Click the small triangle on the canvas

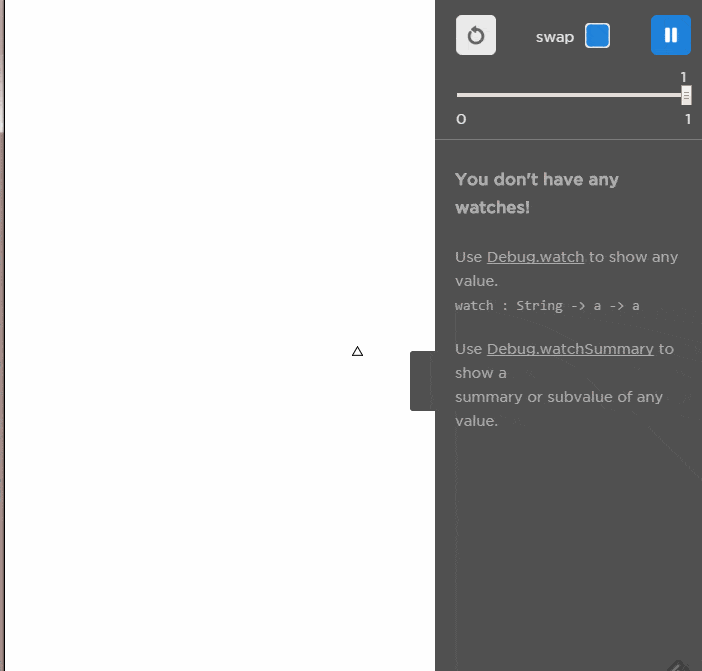coord(357,351)
